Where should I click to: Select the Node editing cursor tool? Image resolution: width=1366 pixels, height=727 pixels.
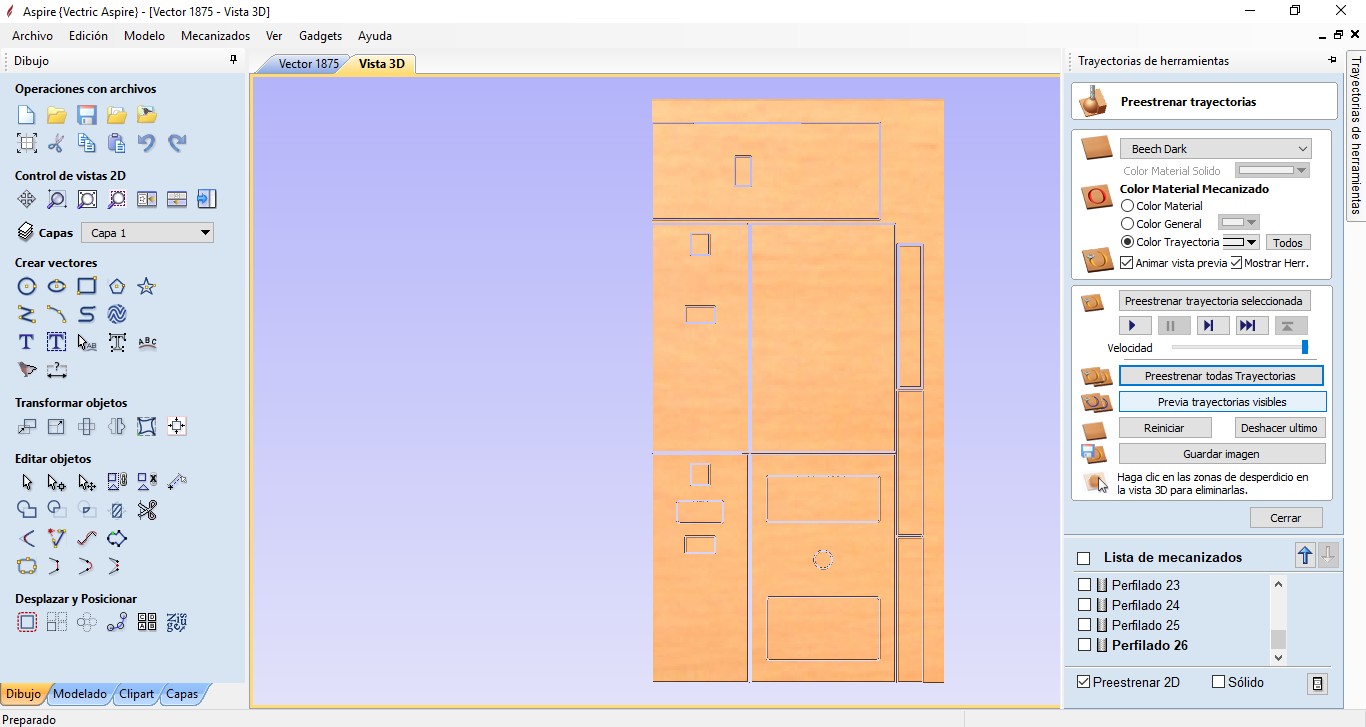57,482
